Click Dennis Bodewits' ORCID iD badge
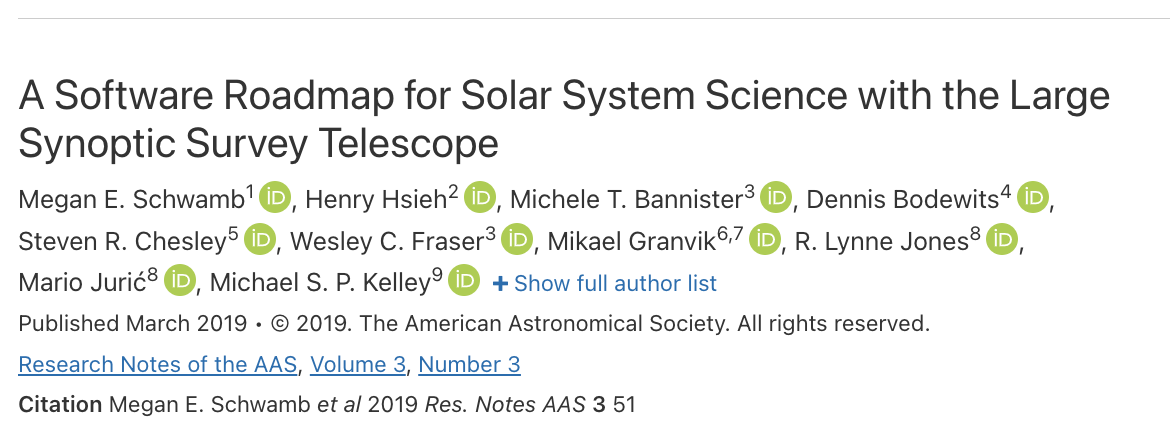Image resolution: width=1170 pixels, height=438 pixels. [x=1033, y=198]
